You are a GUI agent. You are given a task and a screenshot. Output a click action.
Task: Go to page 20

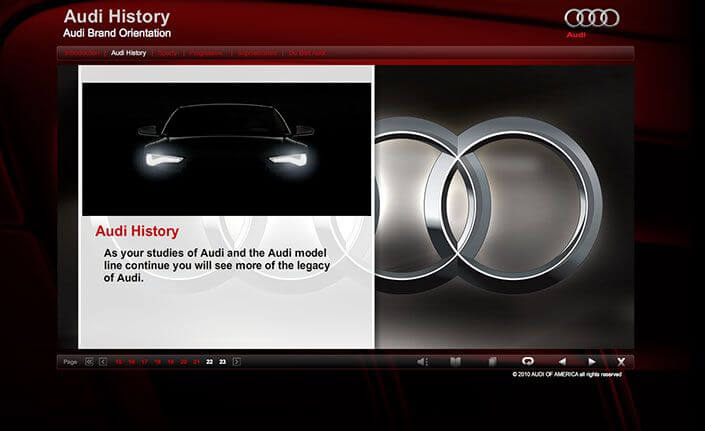pyautogui.click(x=183, y=362)
